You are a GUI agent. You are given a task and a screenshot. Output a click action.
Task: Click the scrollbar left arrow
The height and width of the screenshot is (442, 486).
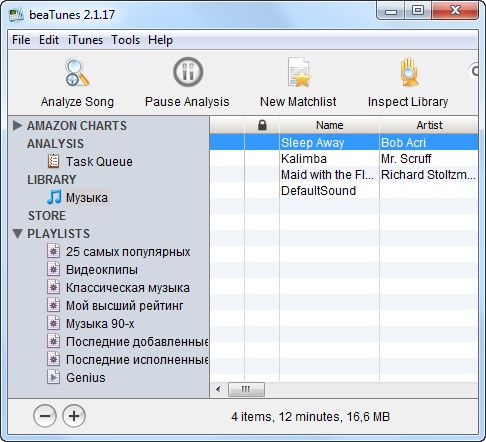(x=218, y=389)
